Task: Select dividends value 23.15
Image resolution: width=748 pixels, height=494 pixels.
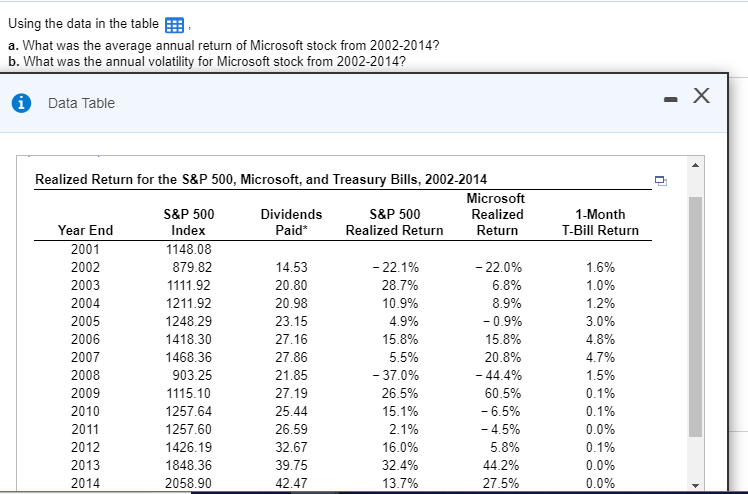Action: (x=291, y=321)
